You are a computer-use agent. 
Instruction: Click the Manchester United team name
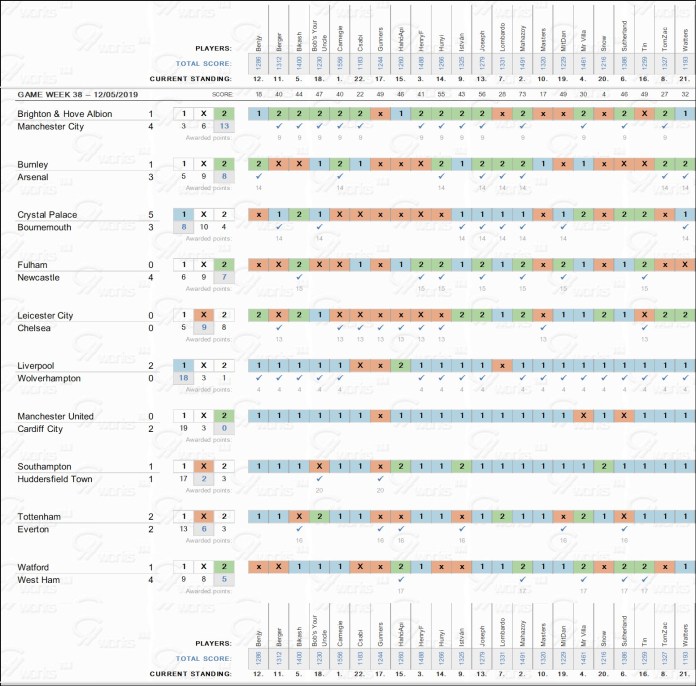pyautogui.click(x=55, y=415)
